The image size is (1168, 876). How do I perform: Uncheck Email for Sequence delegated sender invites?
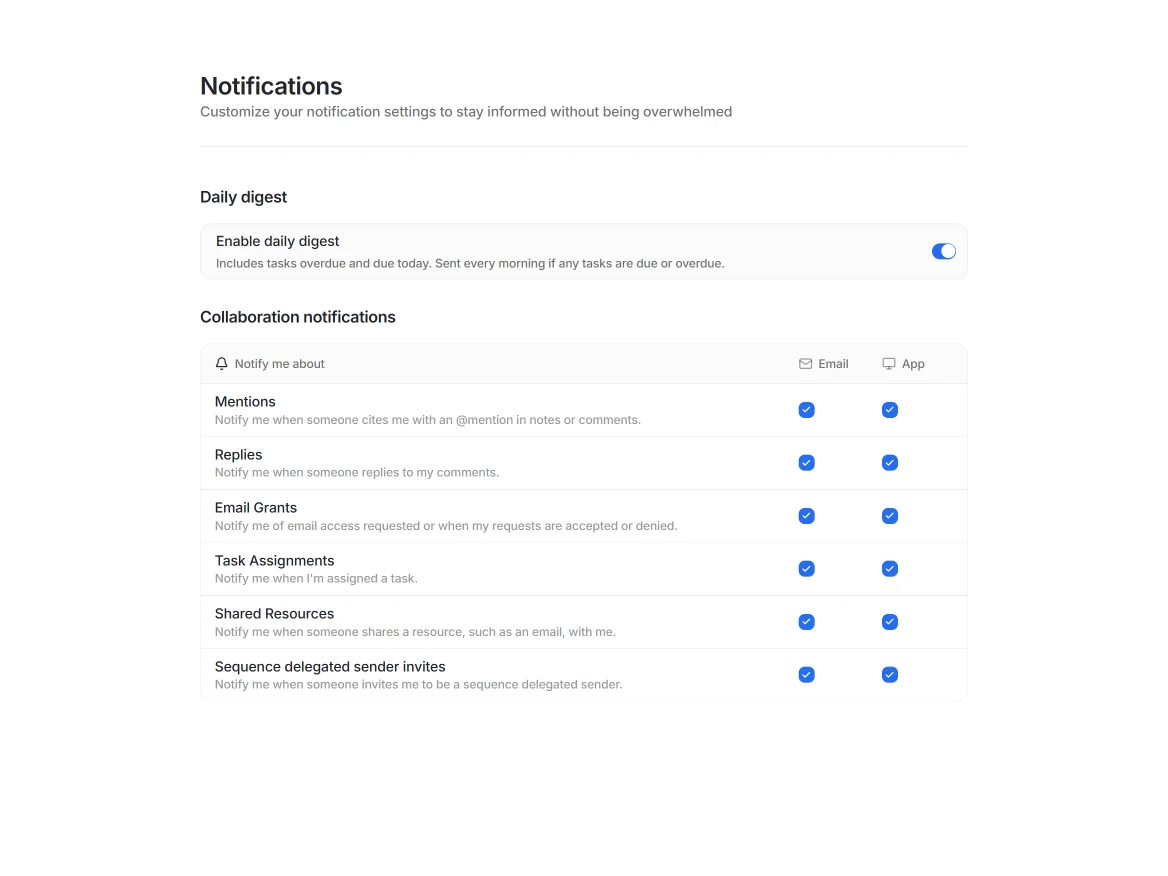pos(806,675)
